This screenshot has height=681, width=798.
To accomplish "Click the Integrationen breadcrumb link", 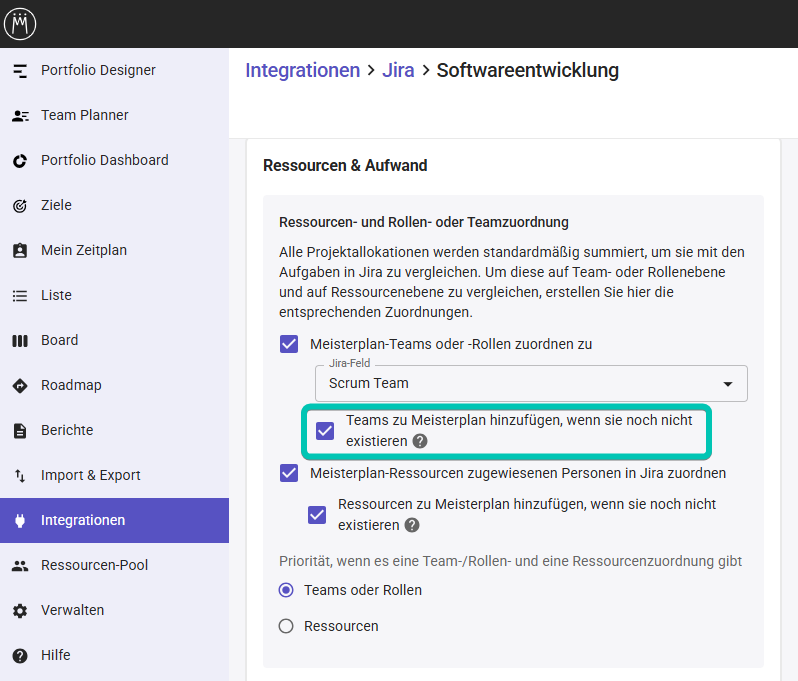I will (303, 71).
